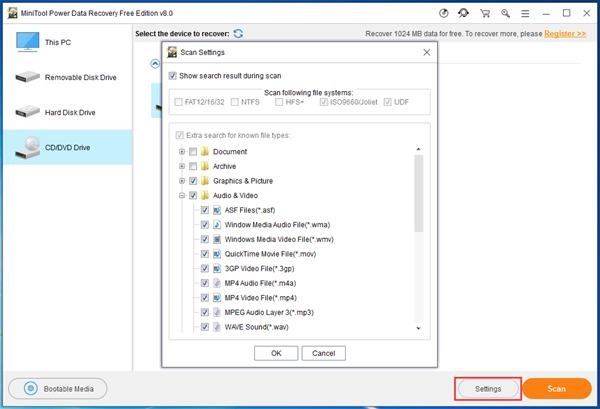The height and width of the screenshot is (409, 600).
Task: Cancel the Scan Settings dialog
Action: (x=323, y=353)
